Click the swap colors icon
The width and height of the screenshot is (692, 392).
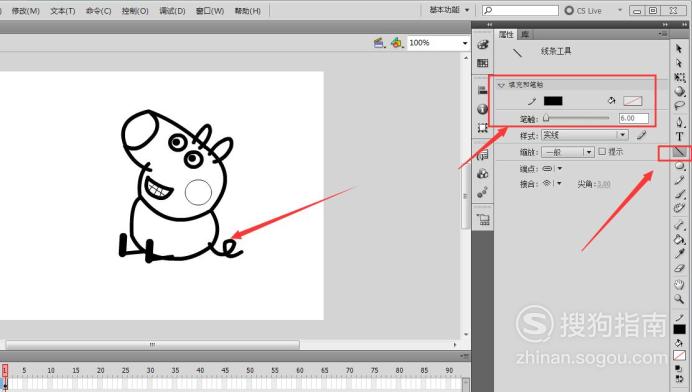679,379
